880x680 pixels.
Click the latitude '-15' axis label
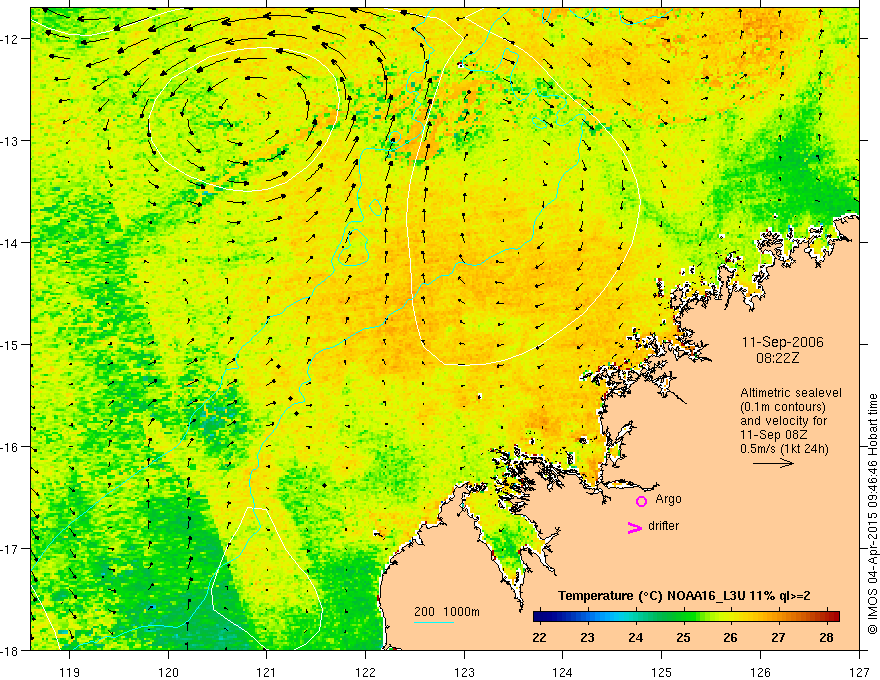(11, 344)
